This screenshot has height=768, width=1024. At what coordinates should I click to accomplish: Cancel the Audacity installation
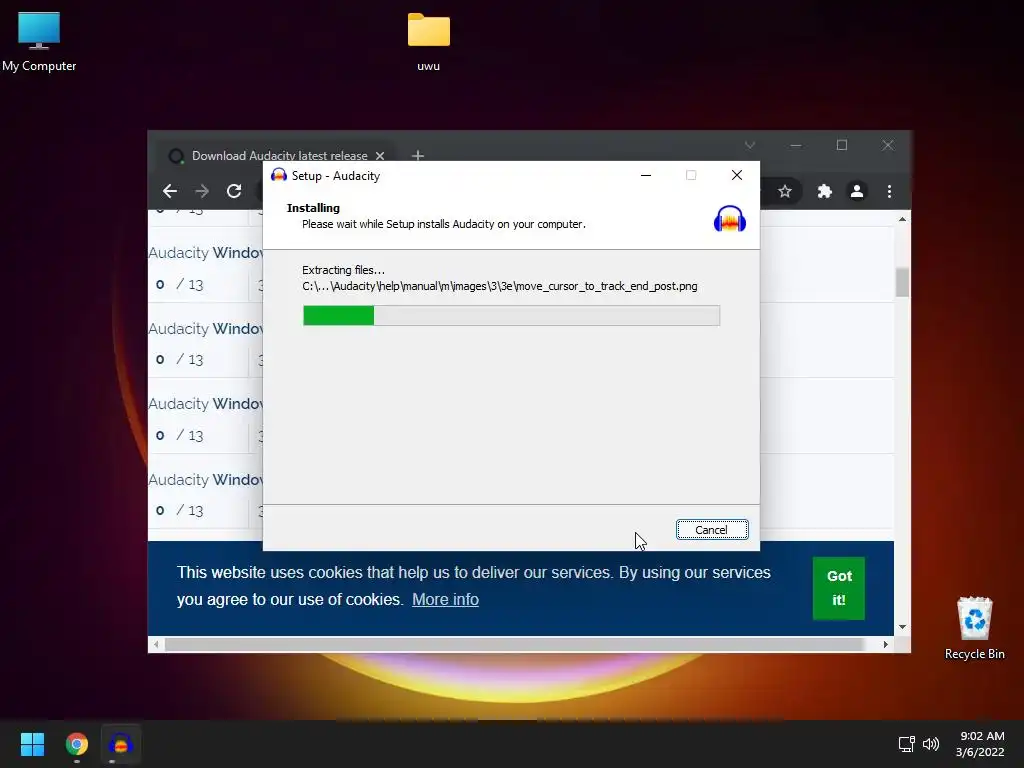click(x=712, y=530)
